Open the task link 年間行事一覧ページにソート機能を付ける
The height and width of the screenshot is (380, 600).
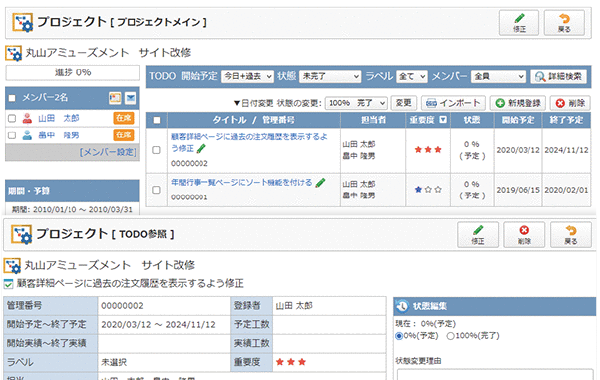[x=241, y=183]
